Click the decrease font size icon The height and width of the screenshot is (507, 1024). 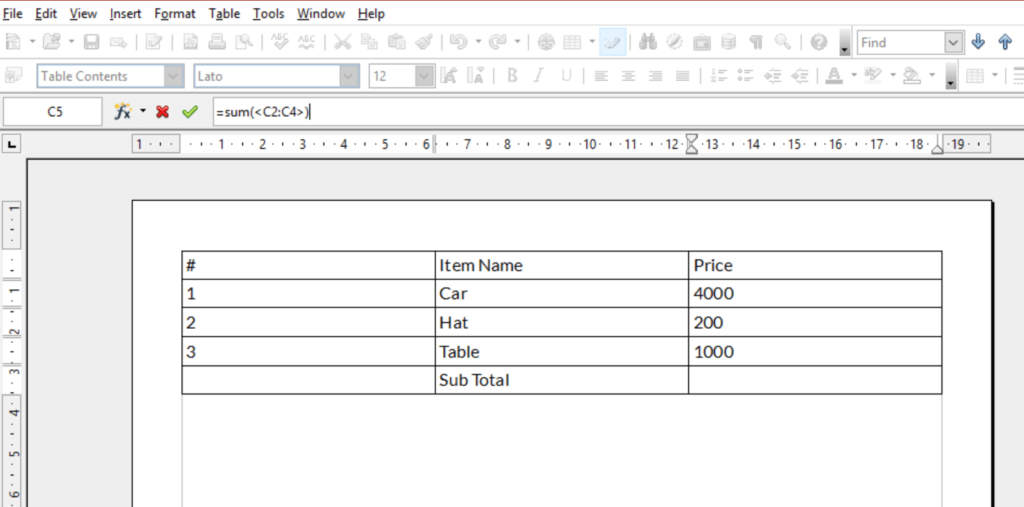click(x=476, y=76)
